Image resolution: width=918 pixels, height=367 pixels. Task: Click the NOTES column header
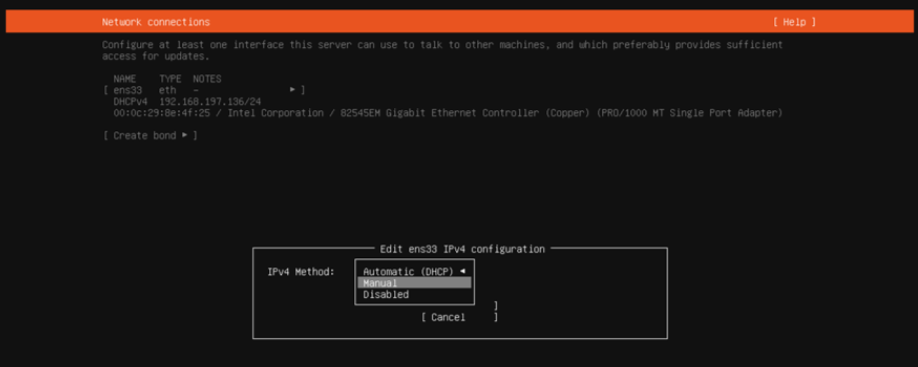point(207,78)
